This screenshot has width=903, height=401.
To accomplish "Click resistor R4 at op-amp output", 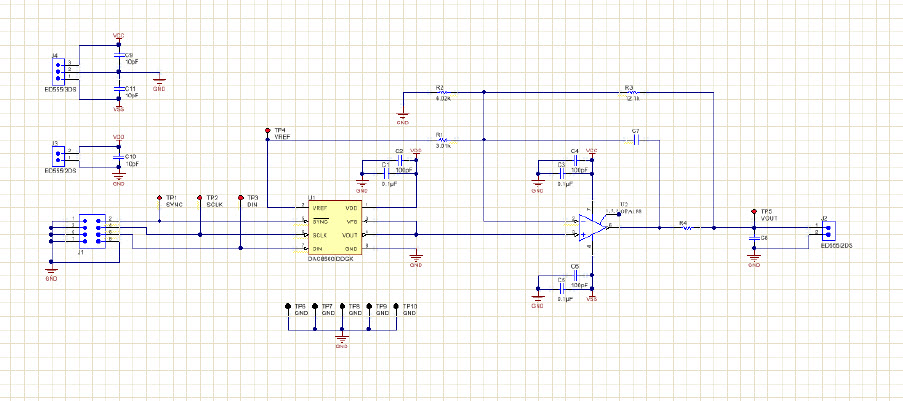I will coord(687,228).
